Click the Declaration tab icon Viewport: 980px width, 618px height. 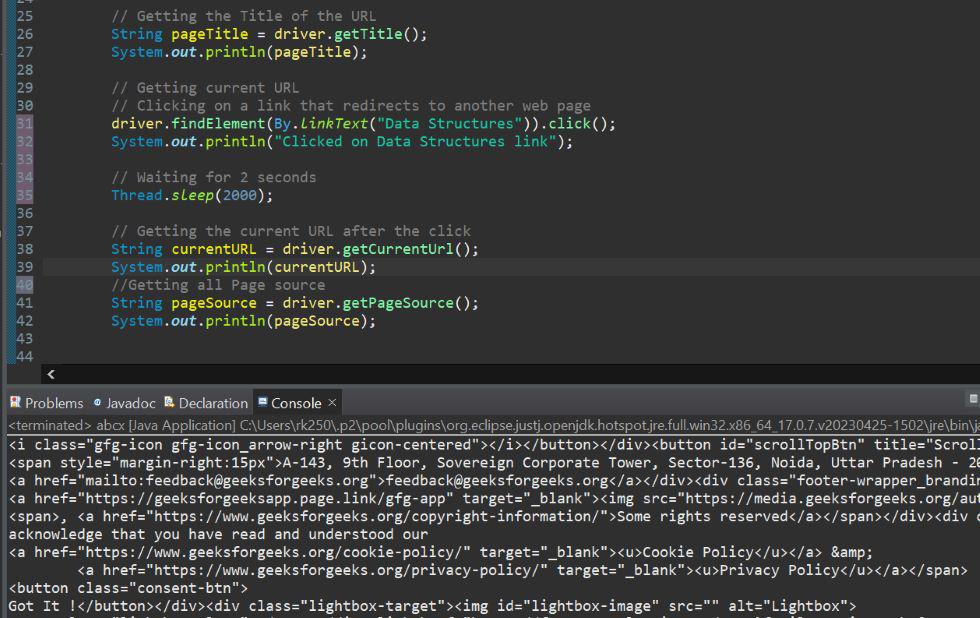tap(169, 402)
